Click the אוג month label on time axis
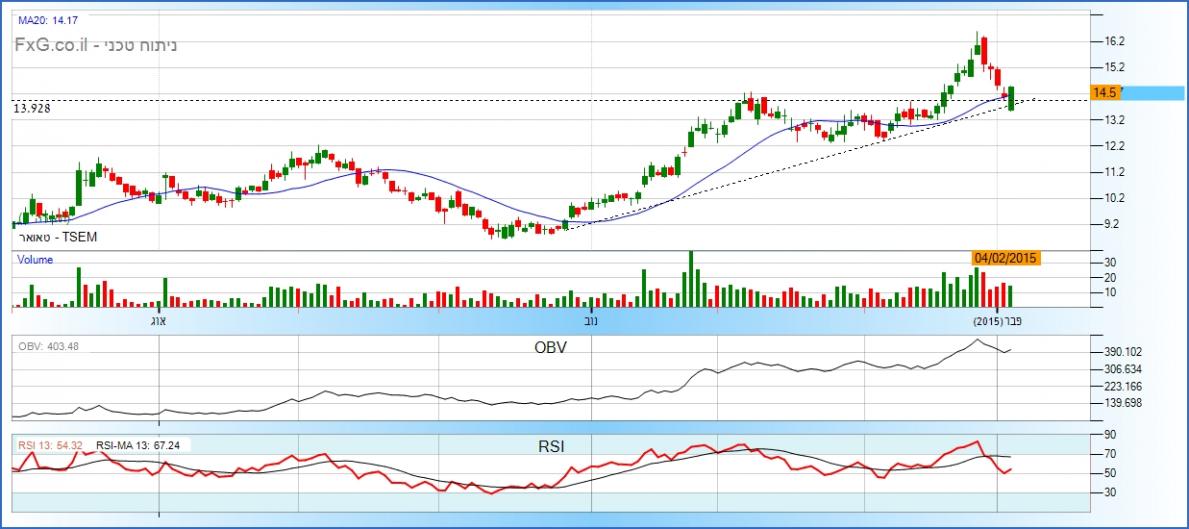 (x=156, y=322)
